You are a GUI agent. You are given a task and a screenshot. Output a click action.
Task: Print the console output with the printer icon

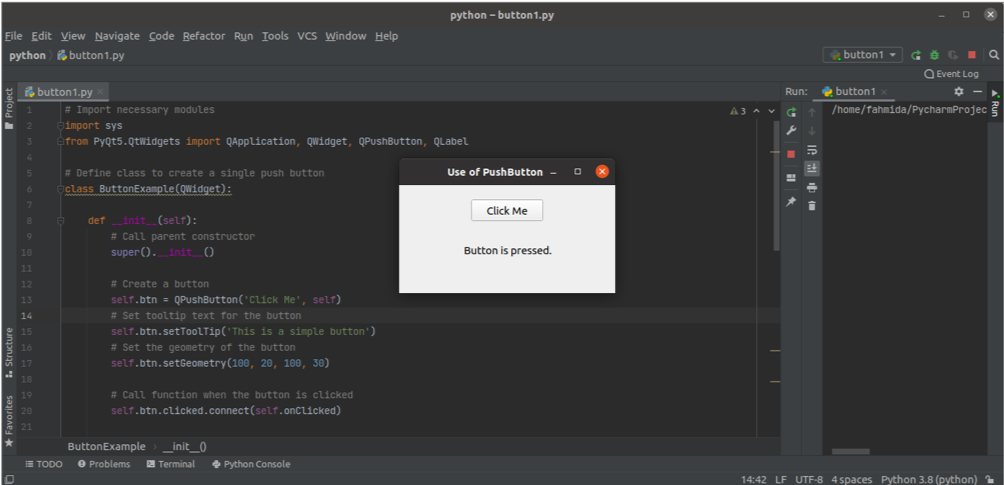point(812,187)
